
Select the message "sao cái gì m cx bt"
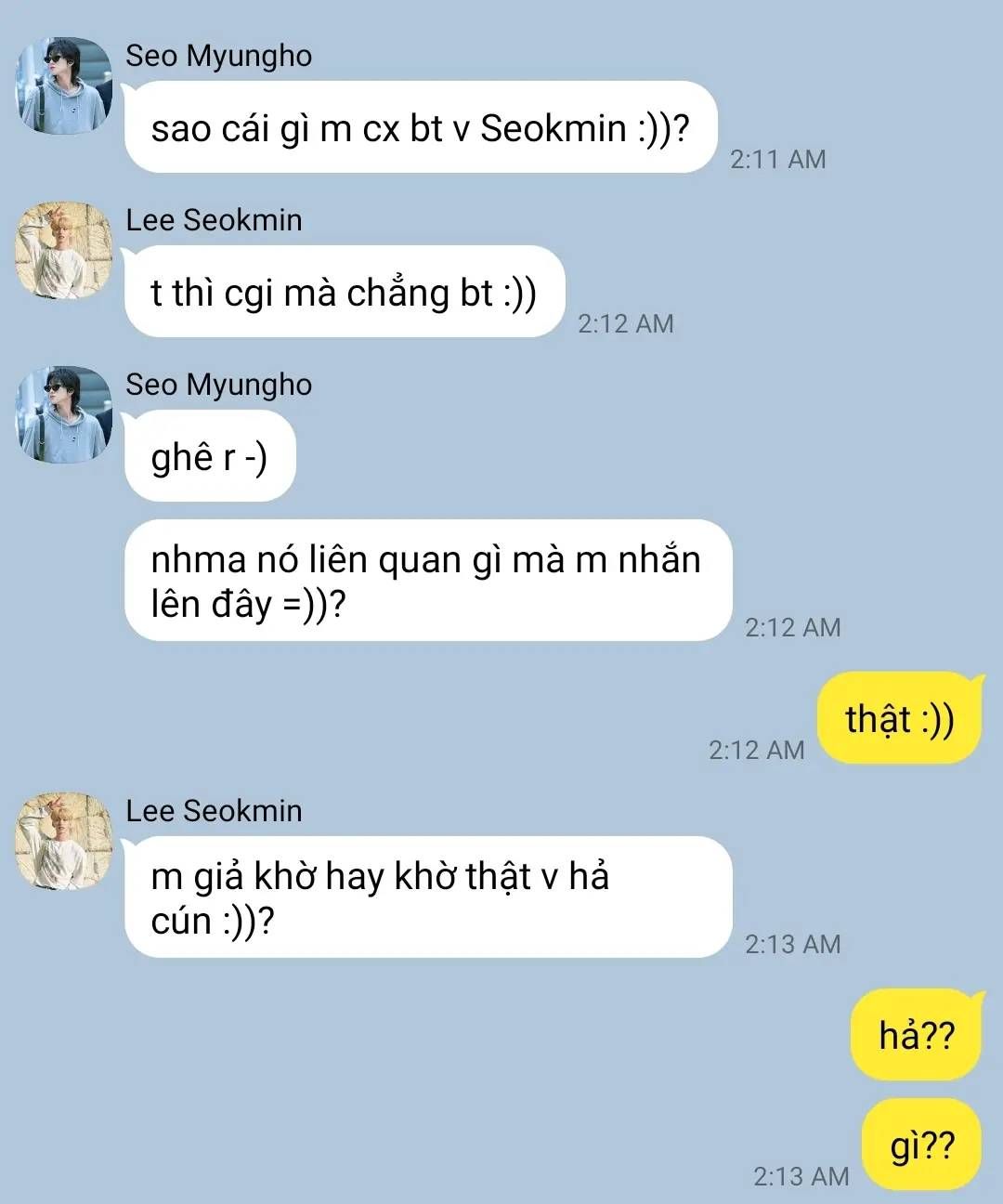421,127
